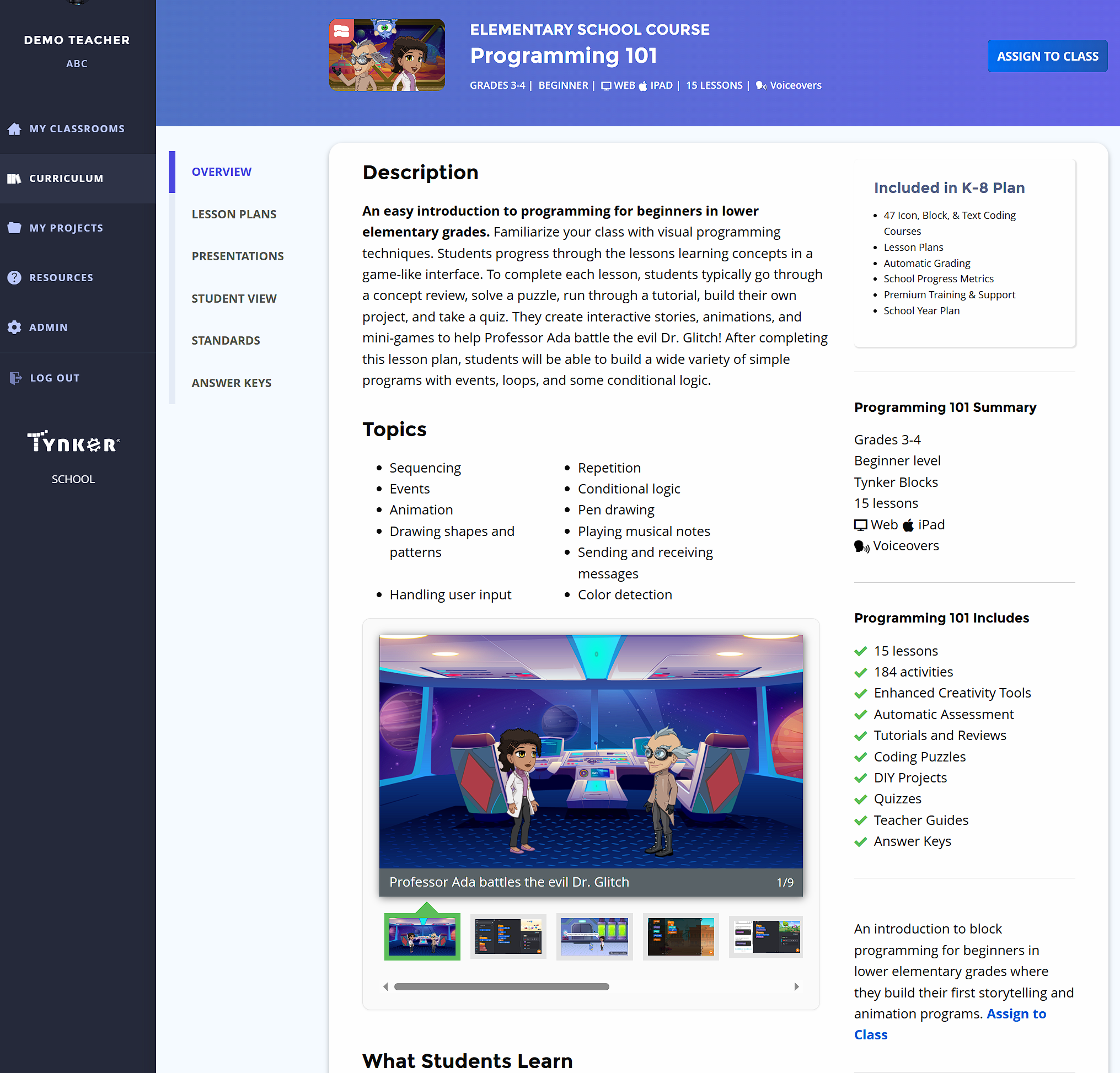Click the 'Sequencing' topic
1120x1073 pixels.
(x=425, y=468)
